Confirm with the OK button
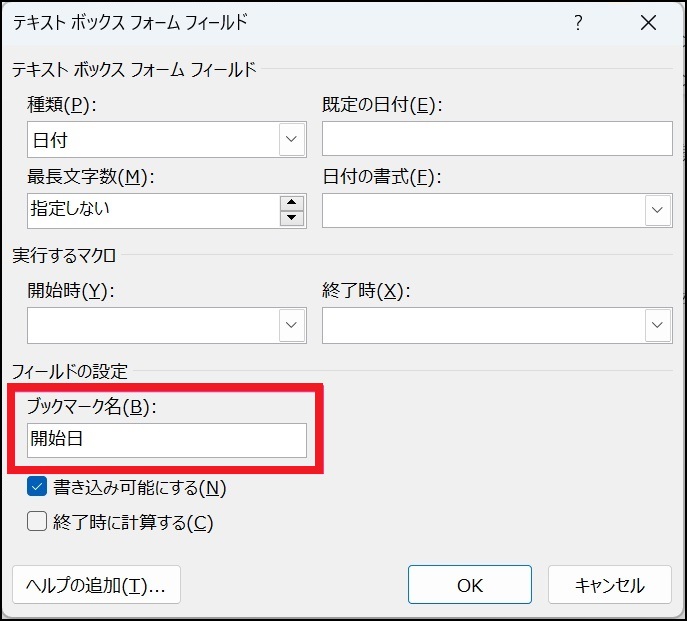This screenshot has width=687, height=621. 470,585
